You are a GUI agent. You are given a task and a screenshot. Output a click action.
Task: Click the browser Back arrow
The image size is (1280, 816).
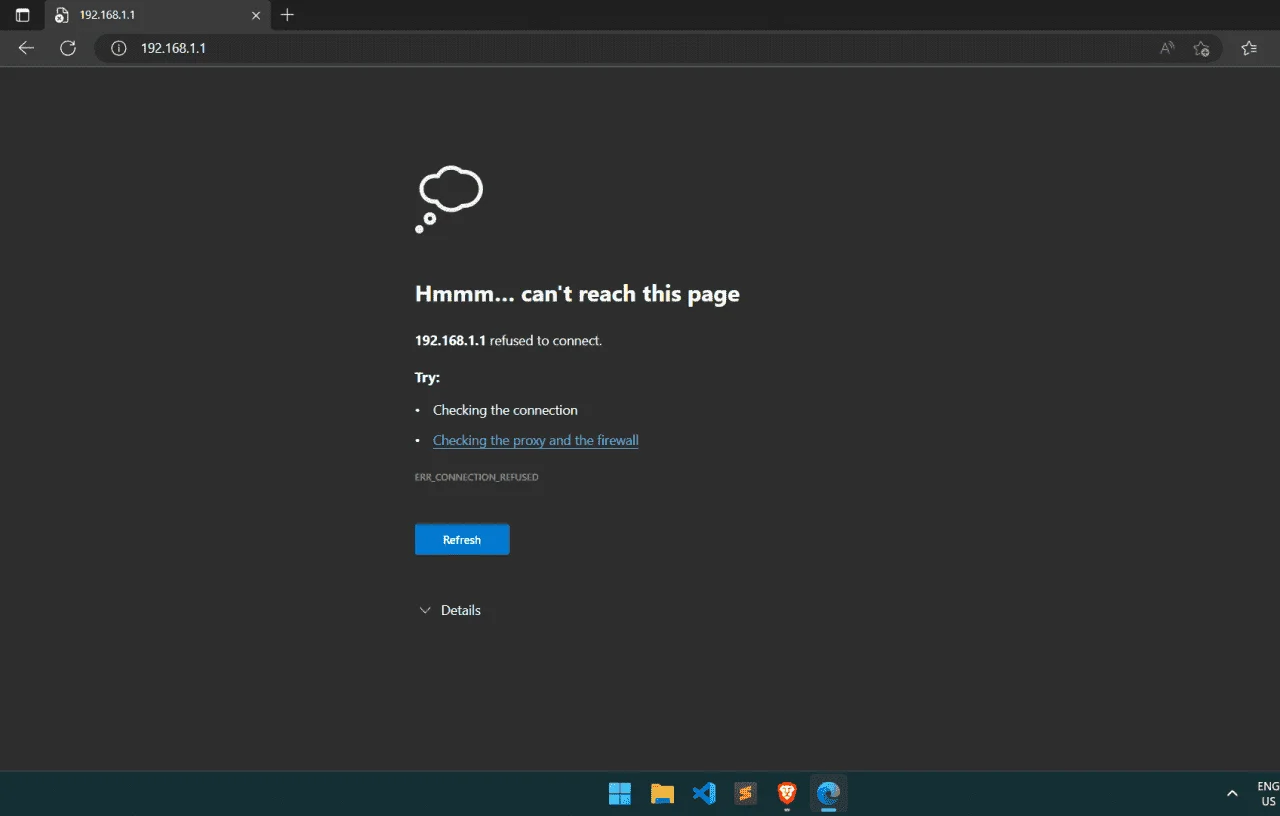tap(26, 48)
